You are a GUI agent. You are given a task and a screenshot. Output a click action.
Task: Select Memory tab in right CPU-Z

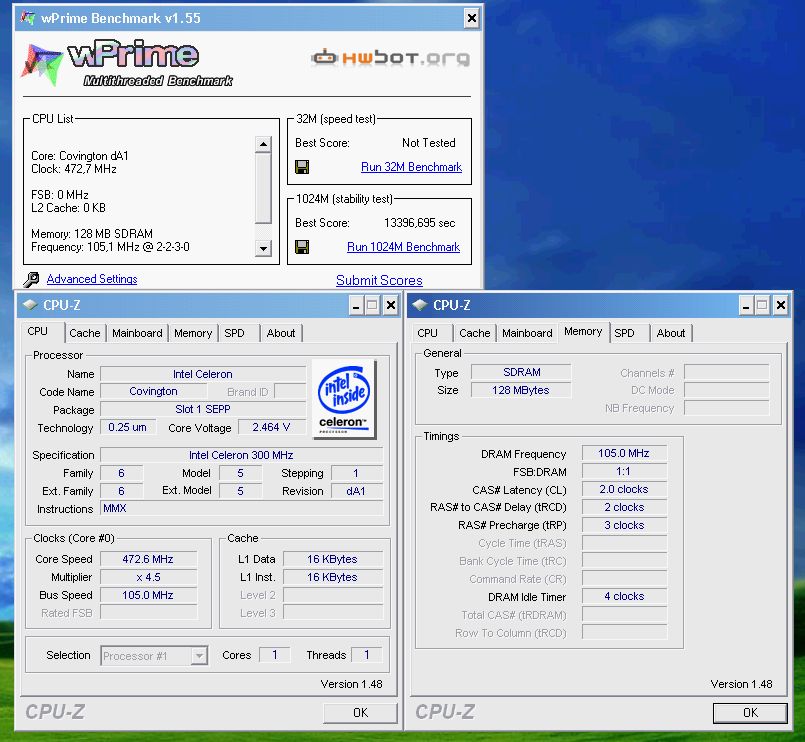(x=583, y=332)
